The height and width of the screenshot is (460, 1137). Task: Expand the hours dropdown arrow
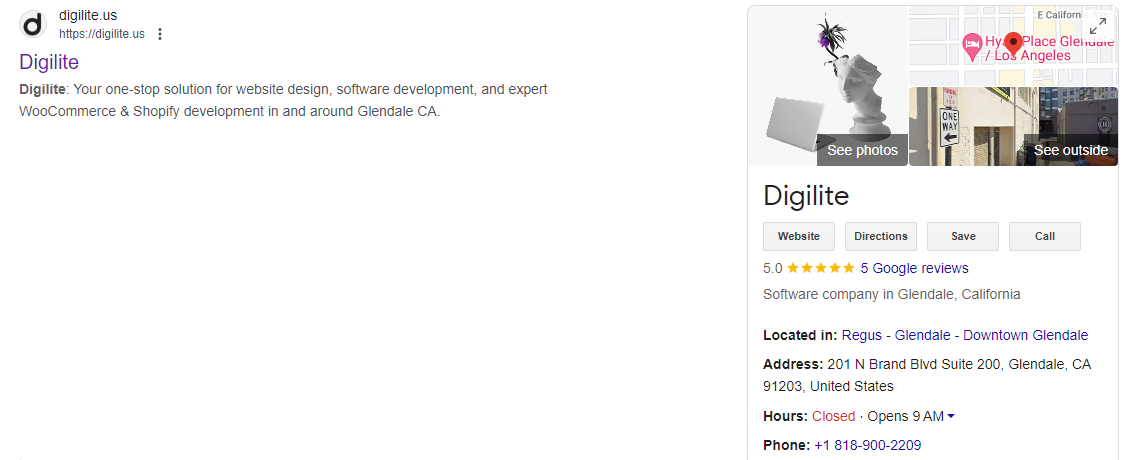click(951, 416)
